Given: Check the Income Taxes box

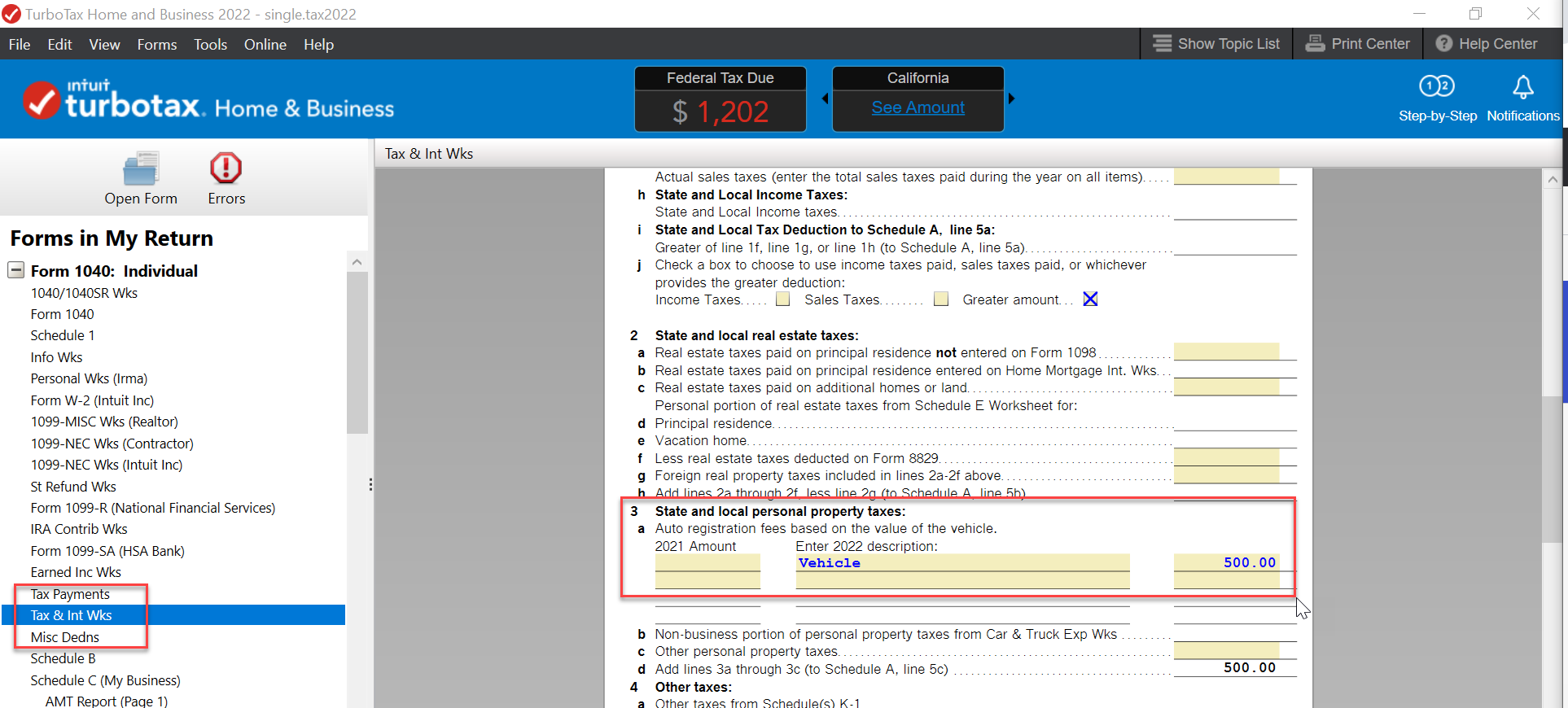Looking at the screenshot, I should pos(782,299).
